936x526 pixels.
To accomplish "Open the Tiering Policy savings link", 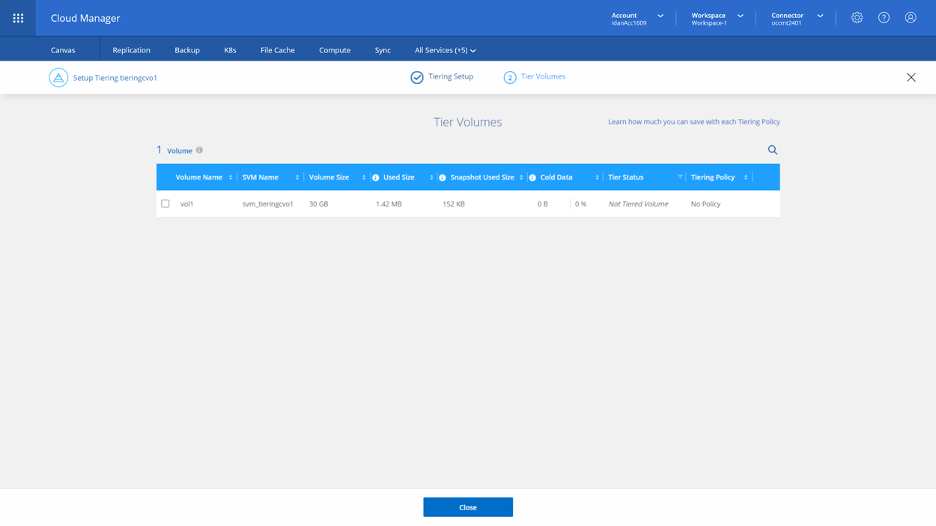I will tap(693, 122).
